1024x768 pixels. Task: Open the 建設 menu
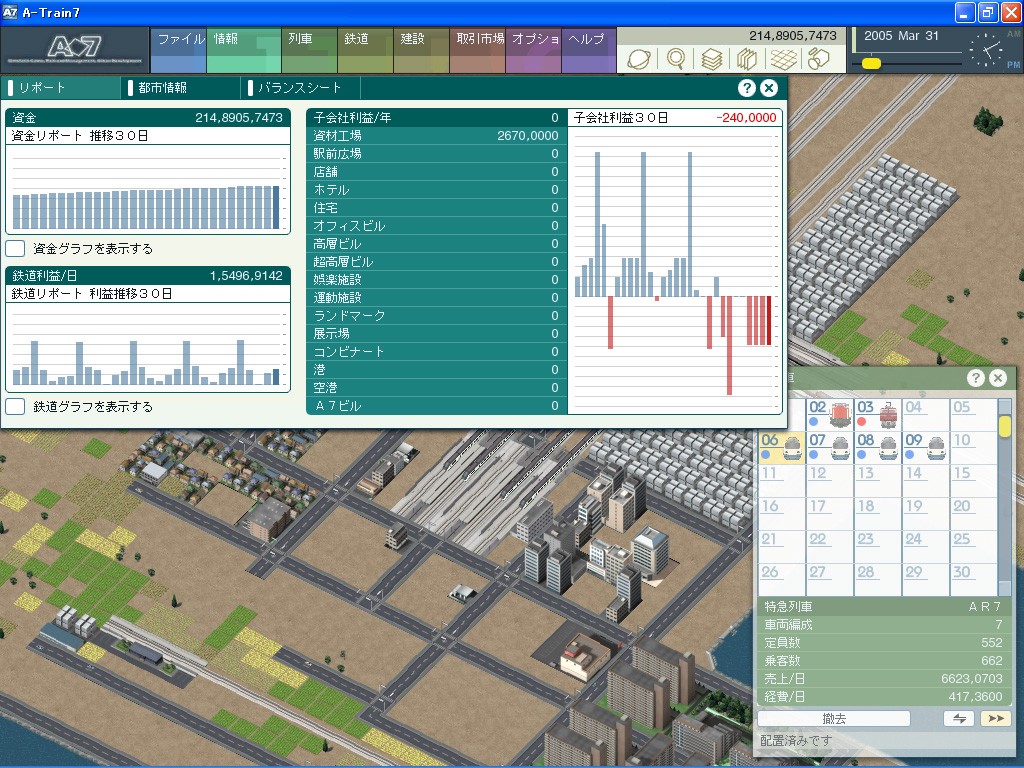413,40
